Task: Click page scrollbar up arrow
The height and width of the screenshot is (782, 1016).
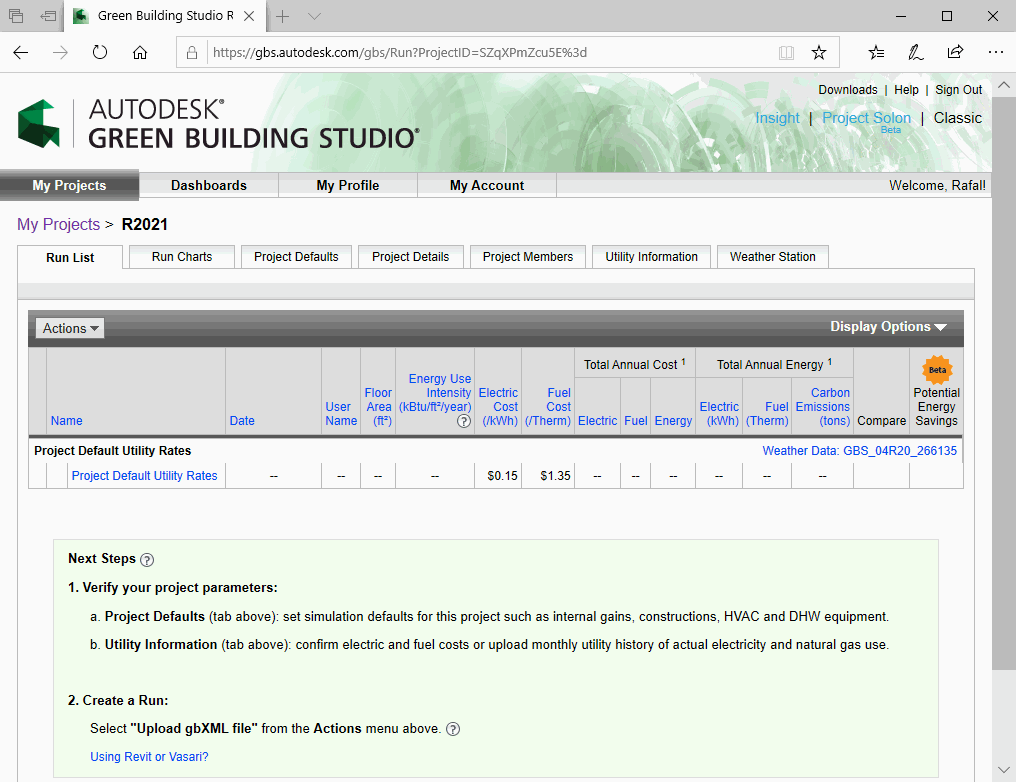Action: [x=1004, y=85]
